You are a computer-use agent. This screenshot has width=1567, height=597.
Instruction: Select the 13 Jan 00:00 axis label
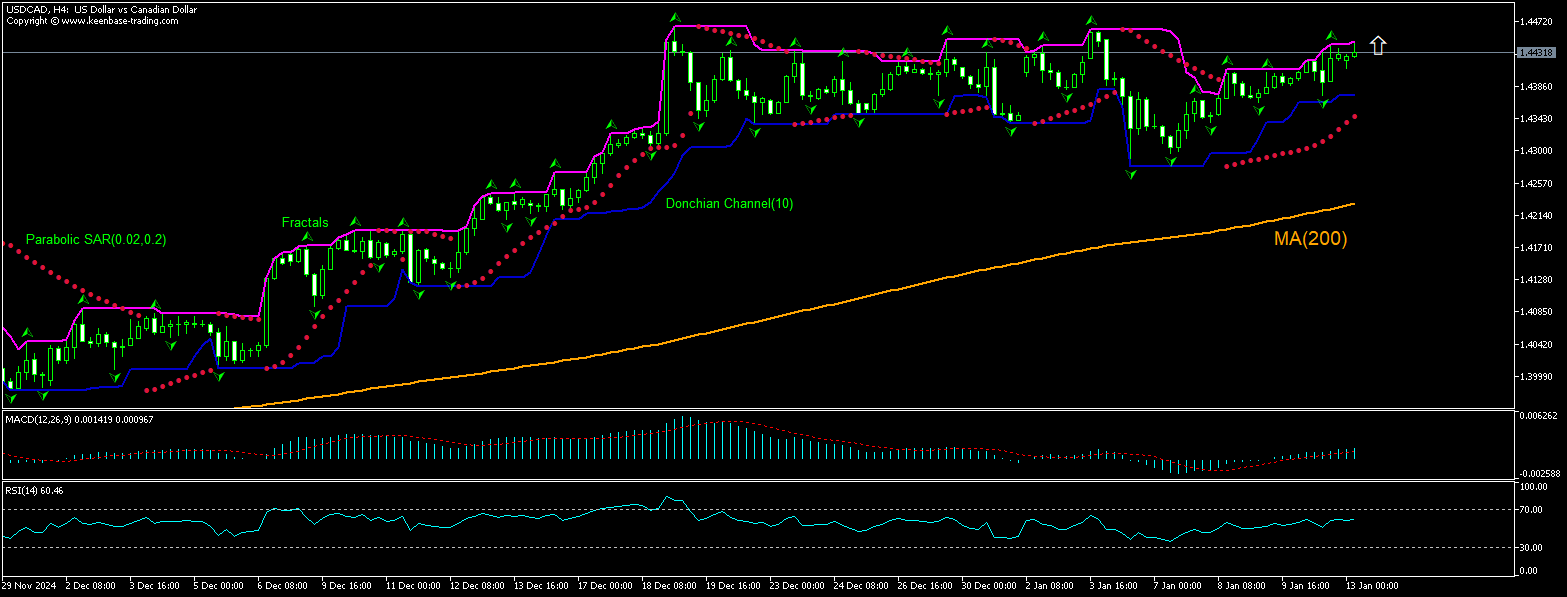1370,585
